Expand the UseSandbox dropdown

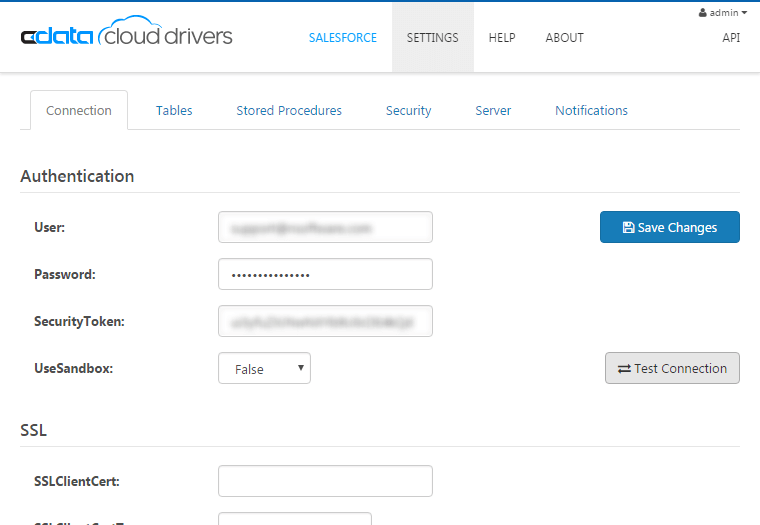[264, 368]
